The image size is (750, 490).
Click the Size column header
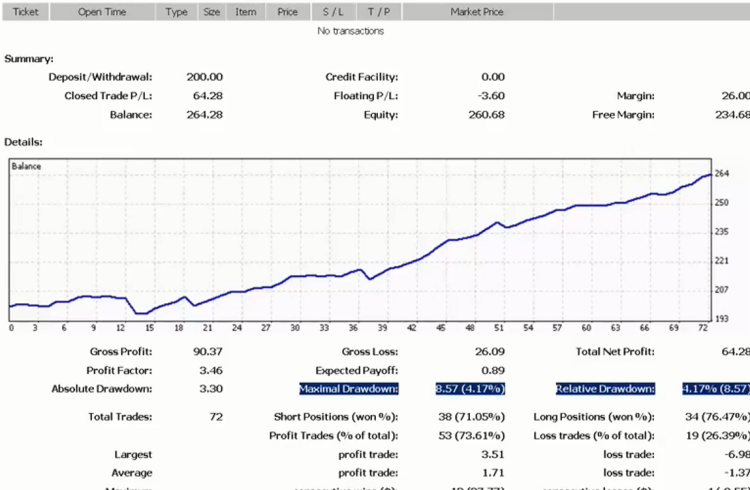212,12
